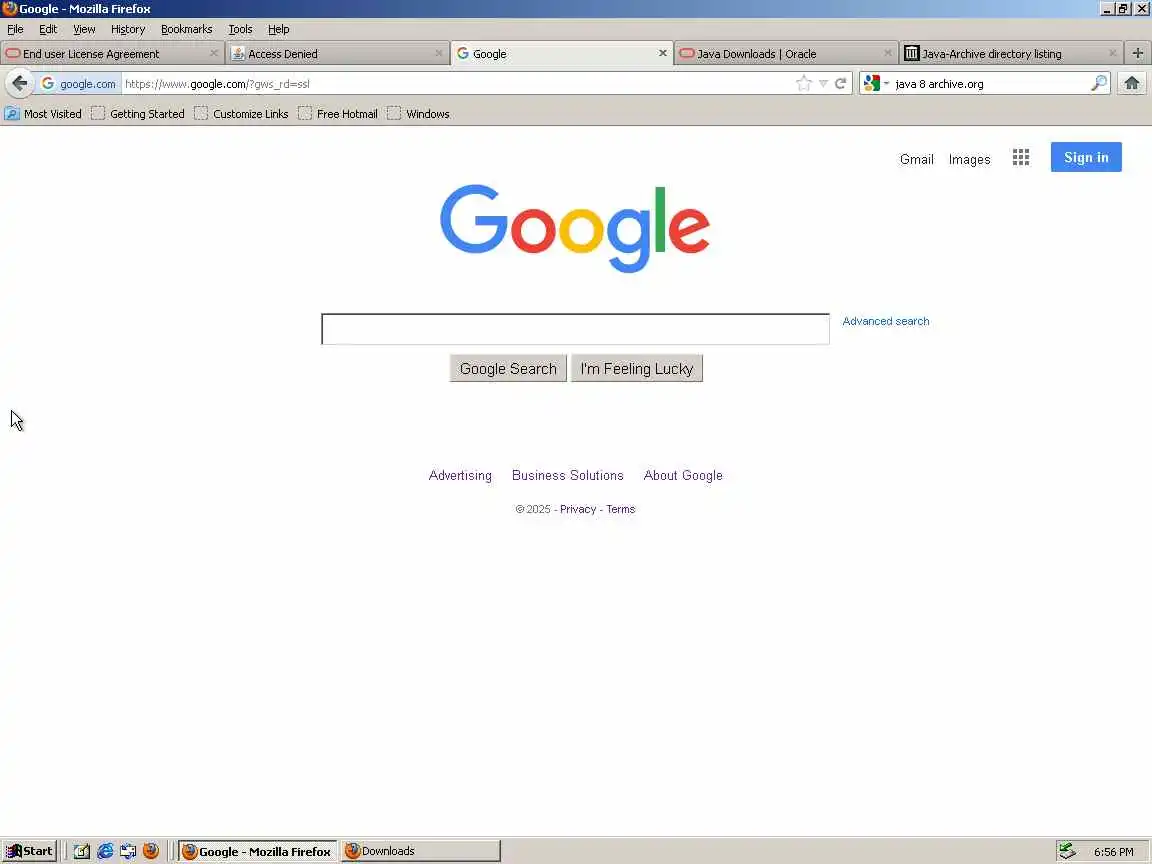Click the 6:56 PM clock
Viewport: 1152px width, 864px height.
coord(1113,852)
